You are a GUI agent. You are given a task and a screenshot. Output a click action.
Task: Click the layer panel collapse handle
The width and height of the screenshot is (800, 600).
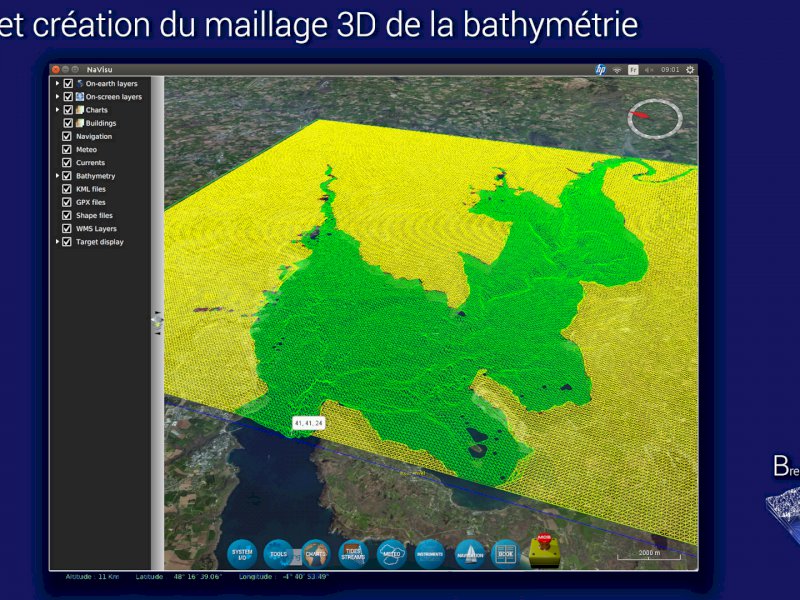(x=157, y=319)
